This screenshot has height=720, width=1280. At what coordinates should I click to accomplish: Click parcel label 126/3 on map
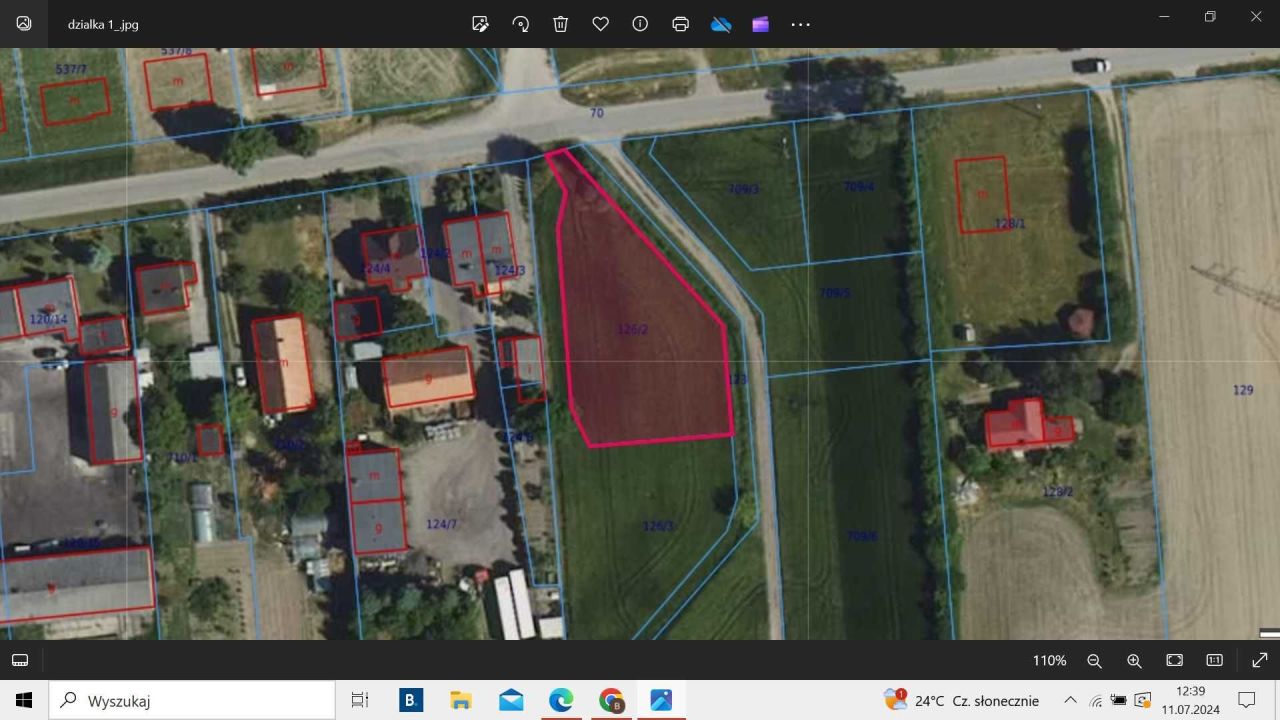coord(658,526)
